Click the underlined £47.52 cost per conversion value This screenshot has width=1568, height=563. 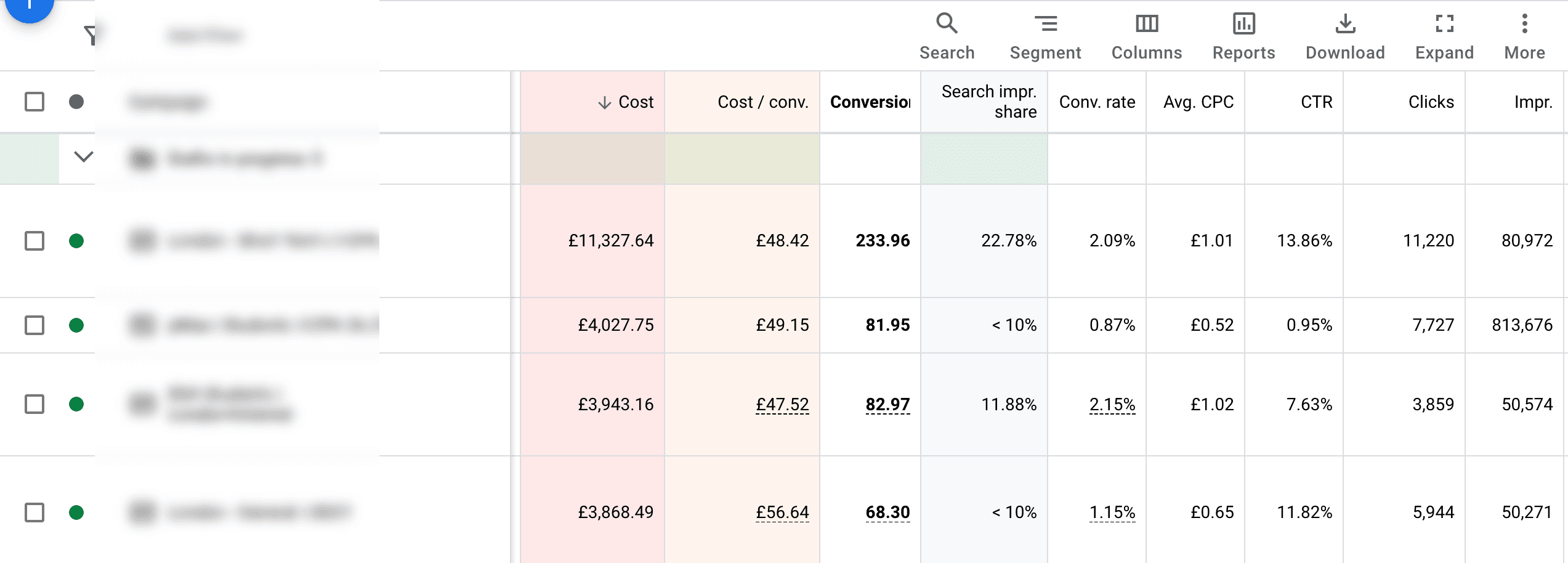pyautogui.click(x=783, y=405)
